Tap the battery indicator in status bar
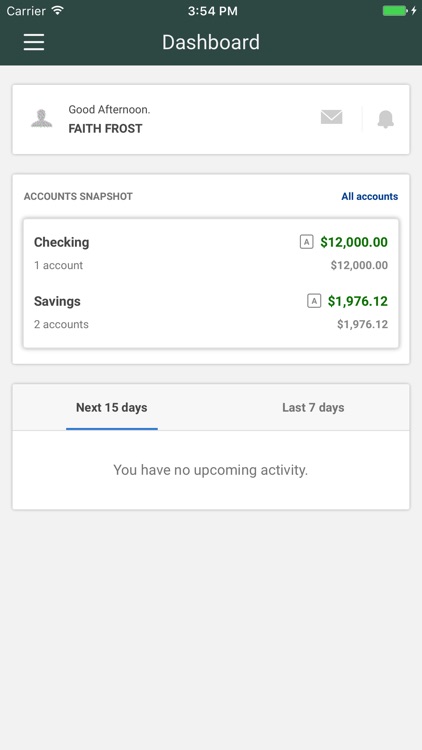This screenshot has width=422, height=750. point(400,11)
